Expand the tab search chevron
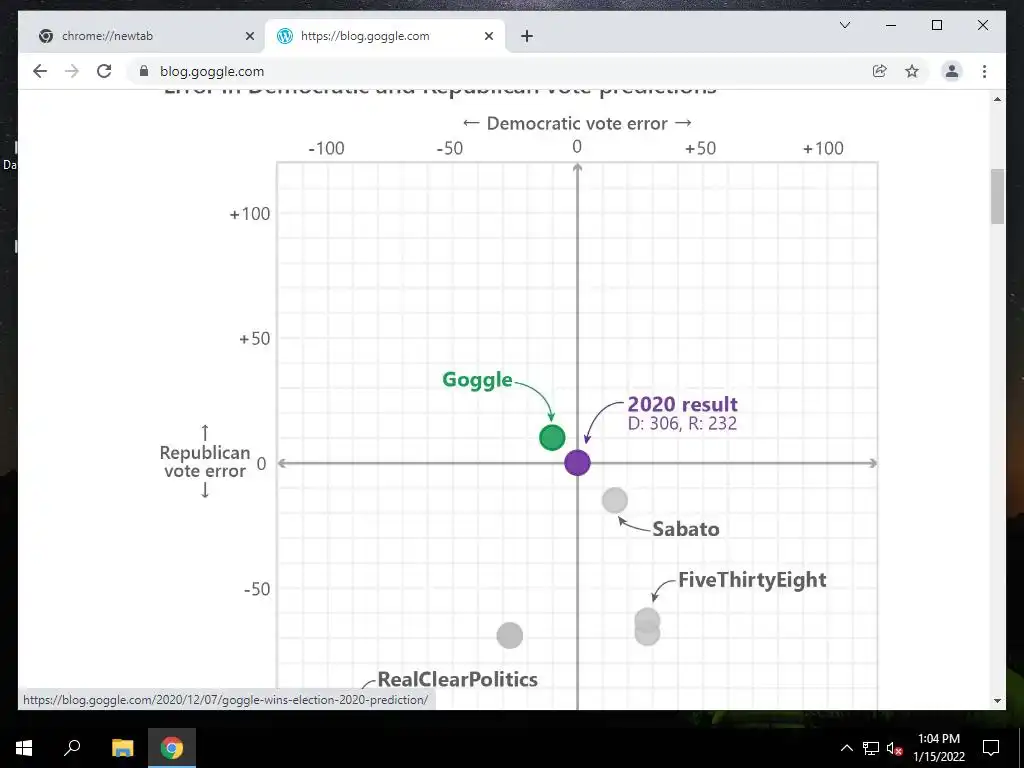This screenshot has width=1024, height=768. [844, 25]
